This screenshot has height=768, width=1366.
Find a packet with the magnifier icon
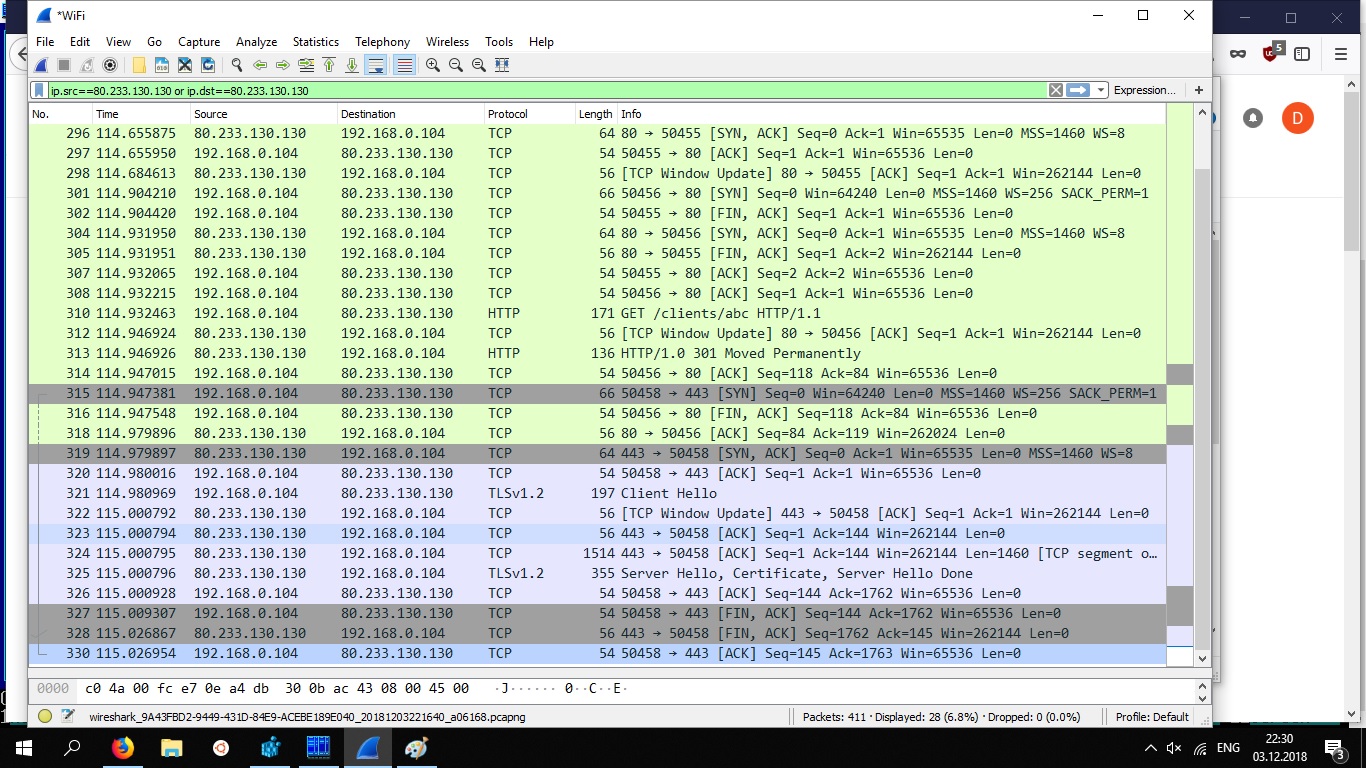click(x=237, y=65)
